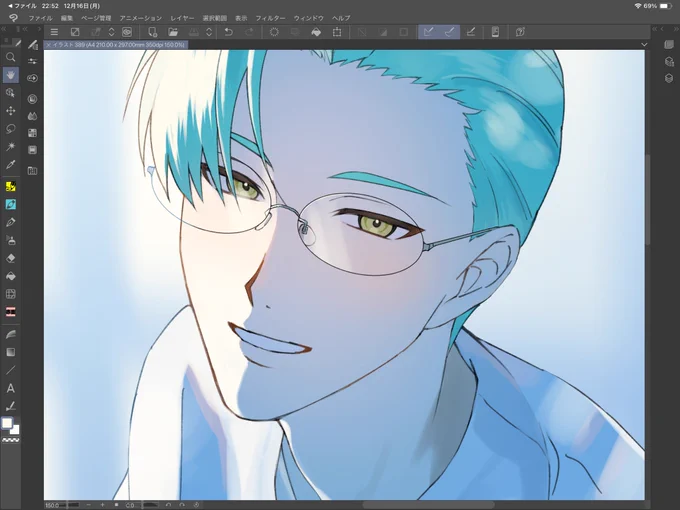This screenshot has height=510, width=680.
Task: Open the アニメーション menu
Action: pos(141,18)
